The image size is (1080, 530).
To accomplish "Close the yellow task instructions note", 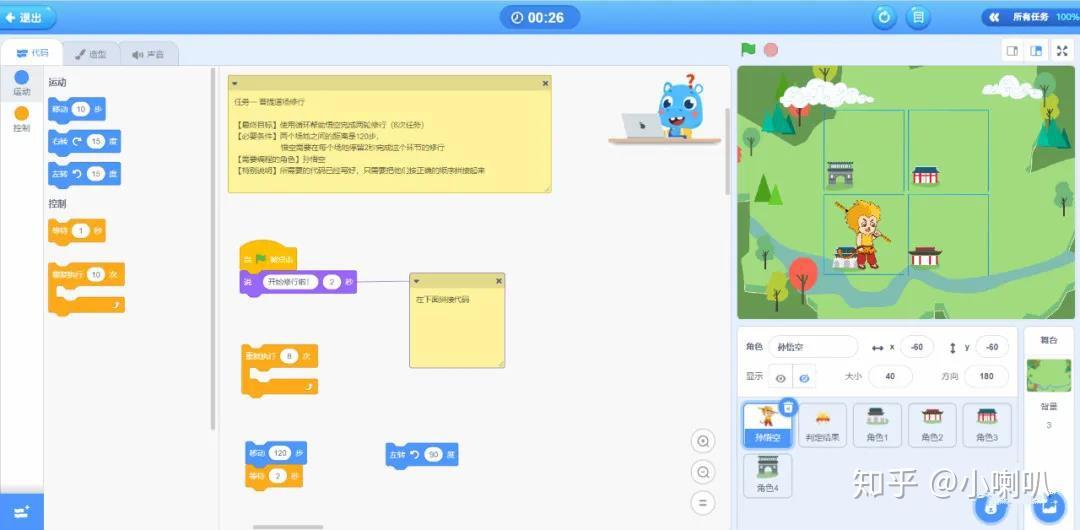I will [545, 83].
